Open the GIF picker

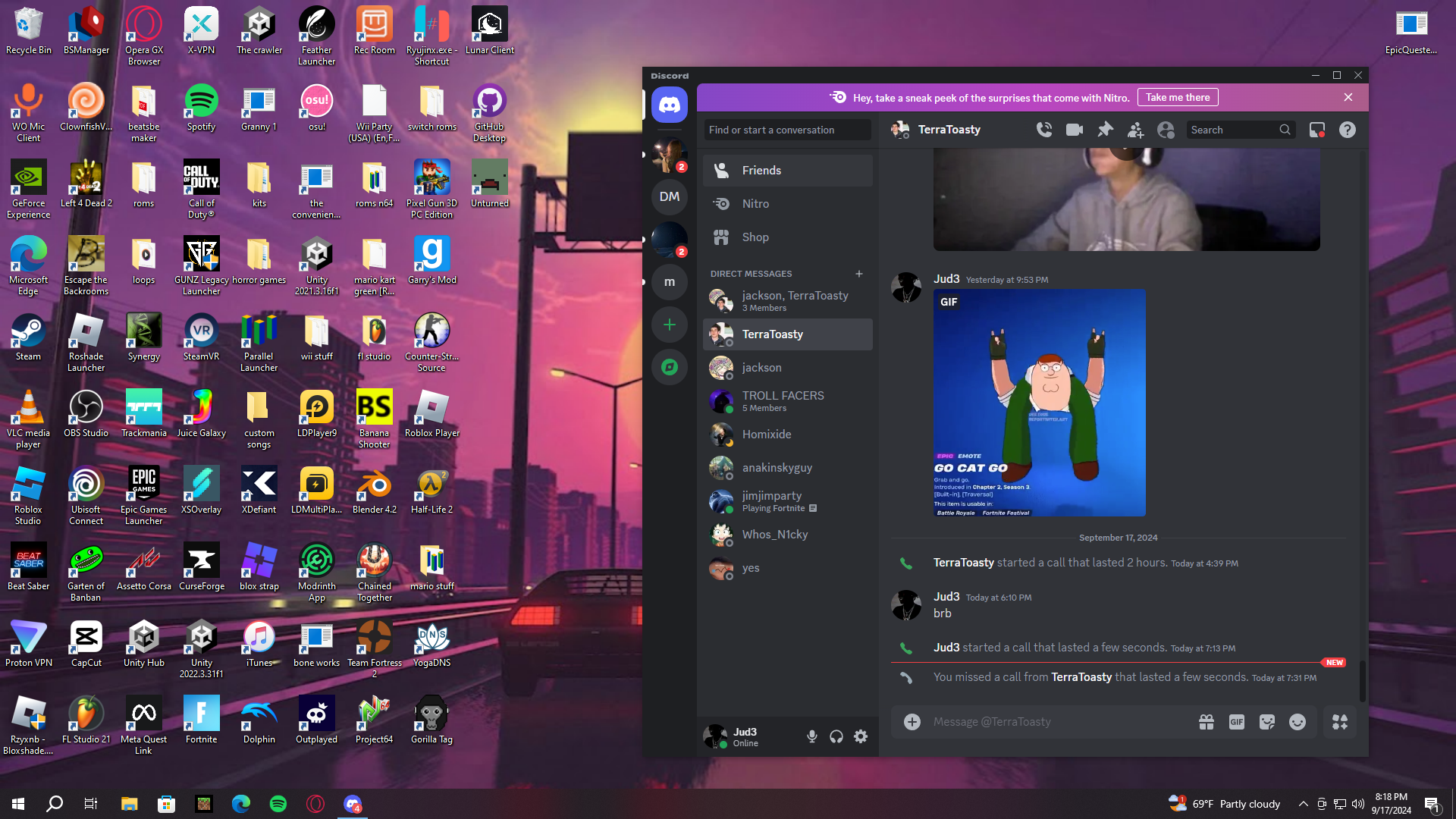click(1237, 722)
